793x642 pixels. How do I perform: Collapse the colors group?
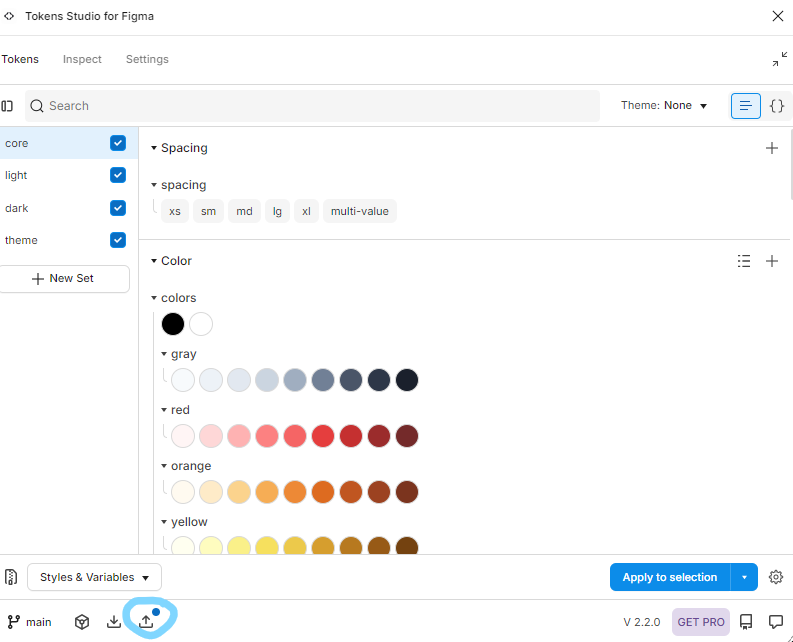pos(154,298)
